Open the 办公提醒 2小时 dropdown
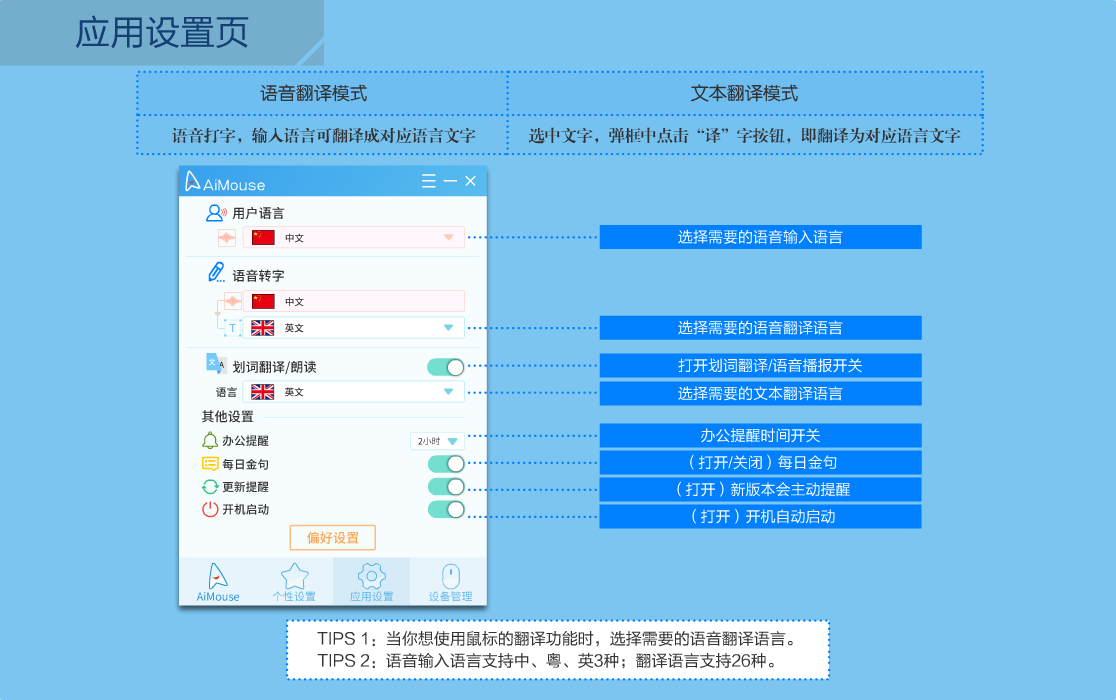Image resolution: width=1116 pixels, height=700 pixels. (x=437, y=441)
